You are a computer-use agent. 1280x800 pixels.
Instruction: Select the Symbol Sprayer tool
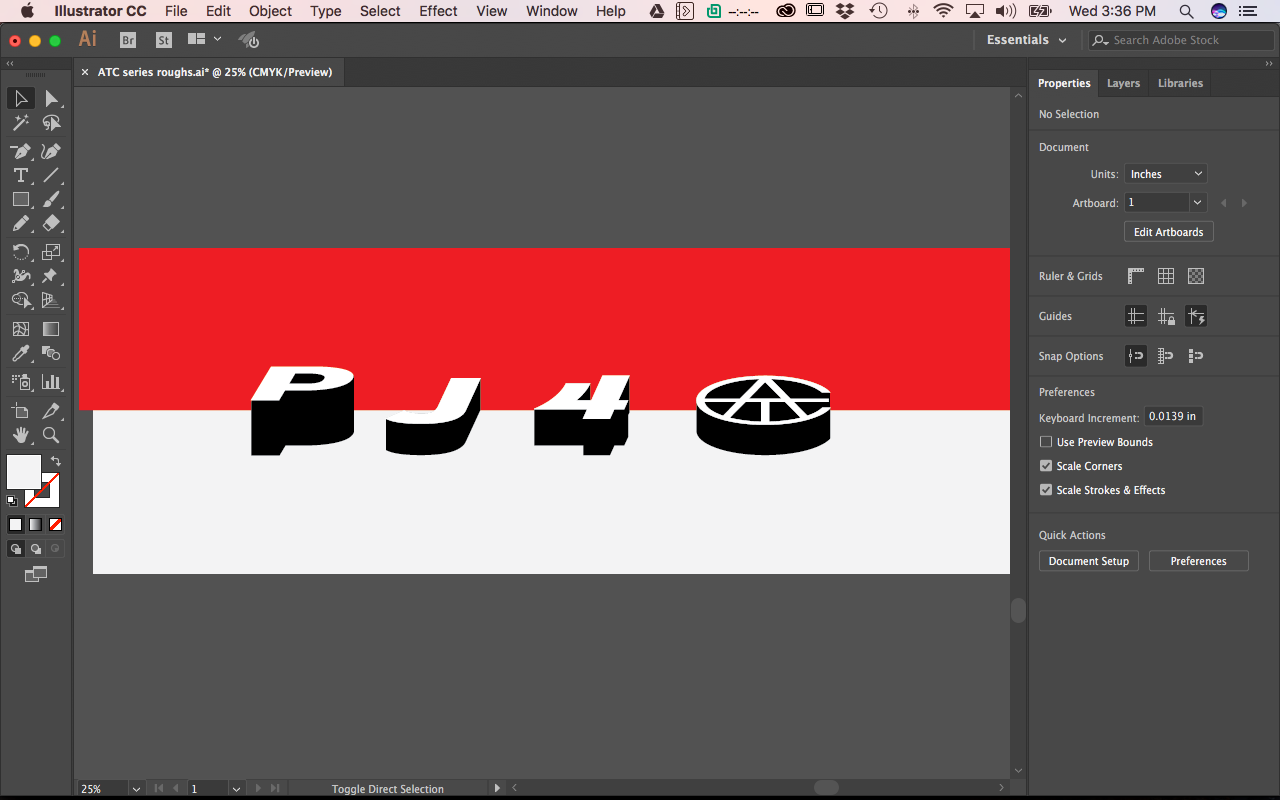pyautogui.click(x=21, y=382)
